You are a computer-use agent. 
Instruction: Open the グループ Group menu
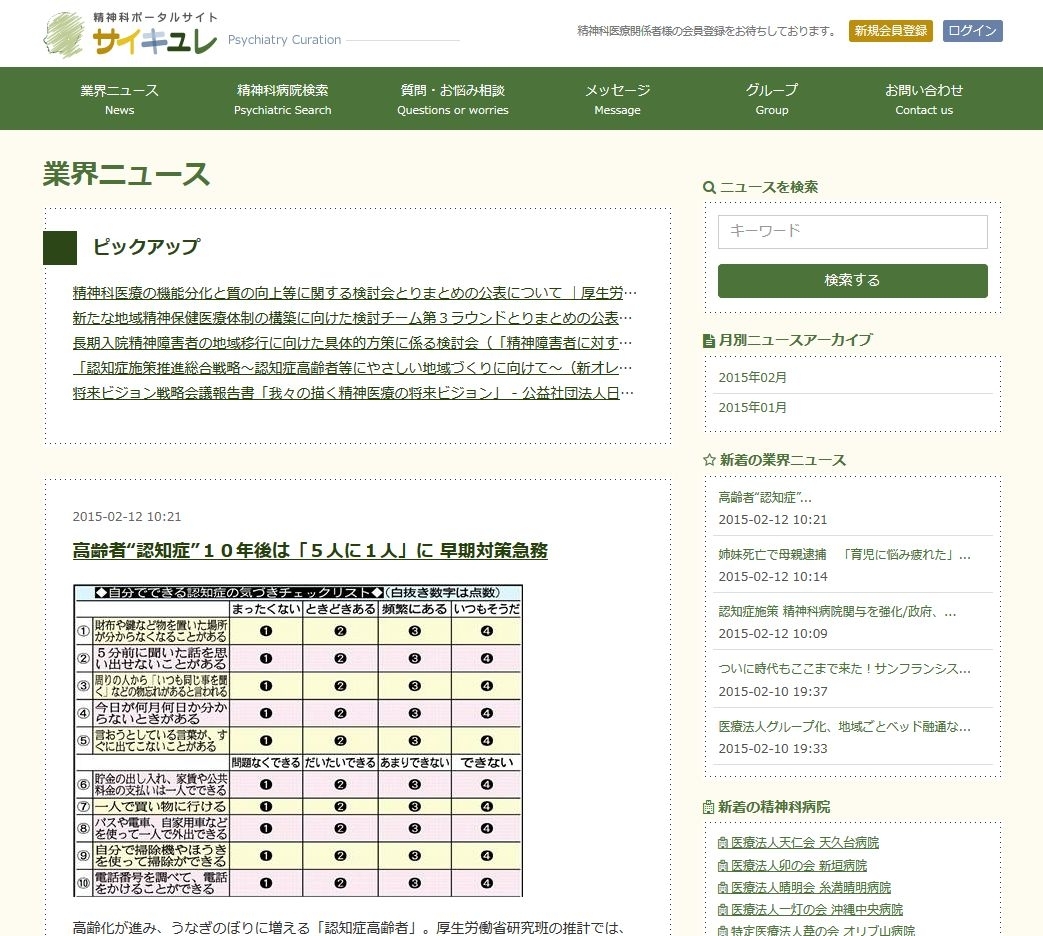tap(772, 99)
